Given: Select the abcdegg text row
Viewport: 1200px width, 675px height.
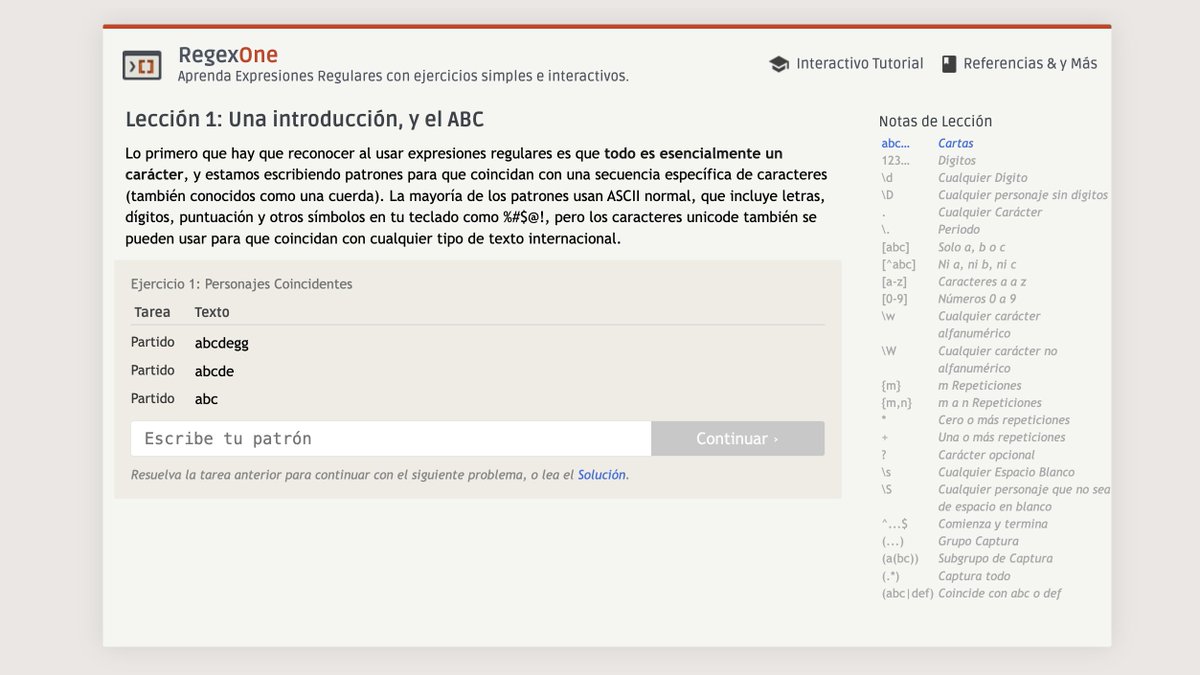Looking at the screenshot, I should coord(221,341).
